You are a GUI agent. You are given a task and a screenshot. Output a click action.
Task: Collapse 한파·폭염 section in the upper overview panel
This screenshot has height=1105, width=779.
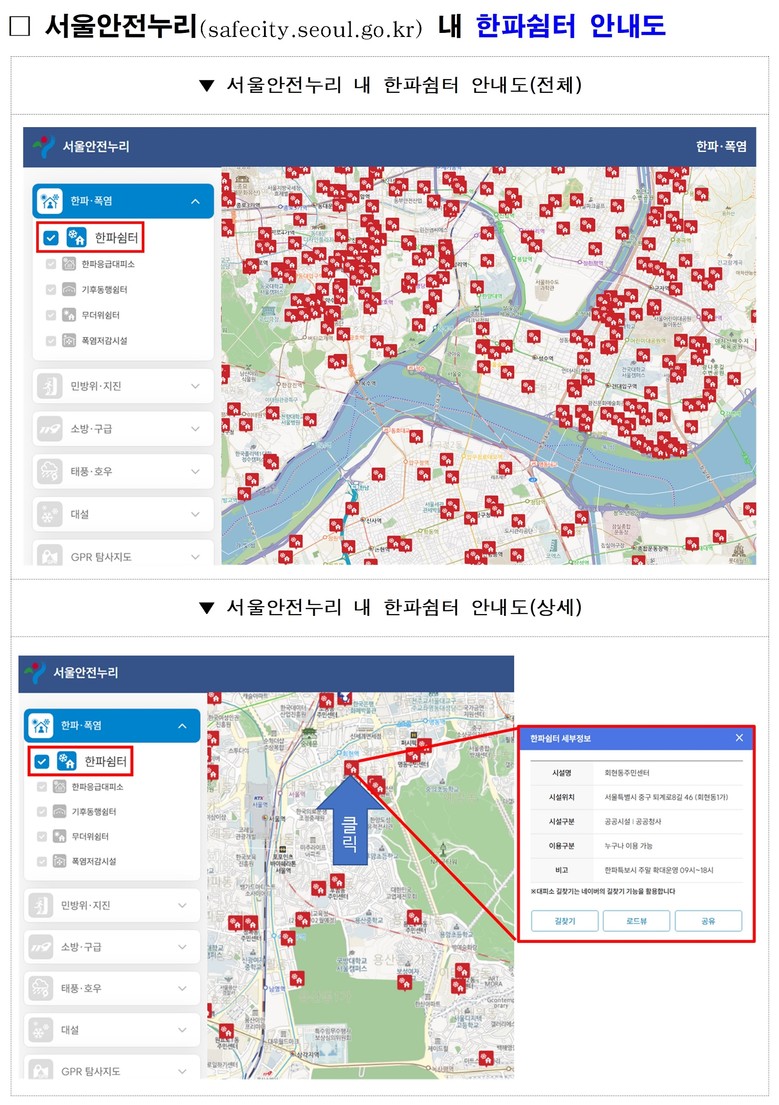point(194,201)
